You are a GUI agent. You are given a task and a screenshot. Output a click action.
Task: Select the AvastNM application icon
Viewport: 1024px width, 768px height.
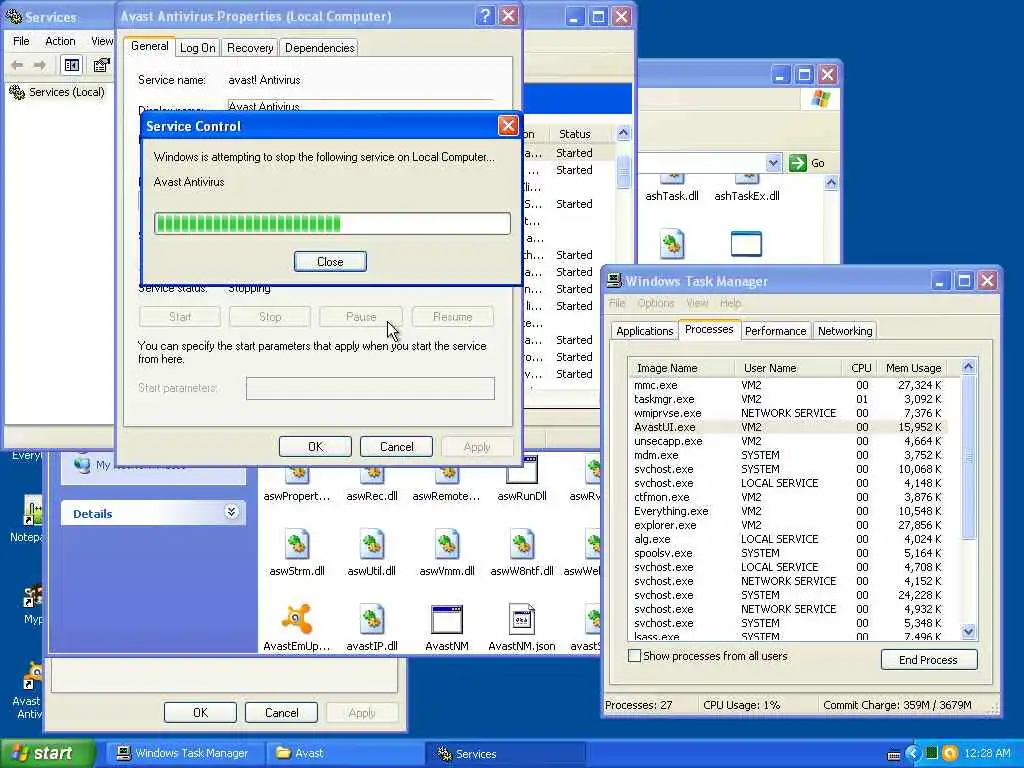[447, 619]
